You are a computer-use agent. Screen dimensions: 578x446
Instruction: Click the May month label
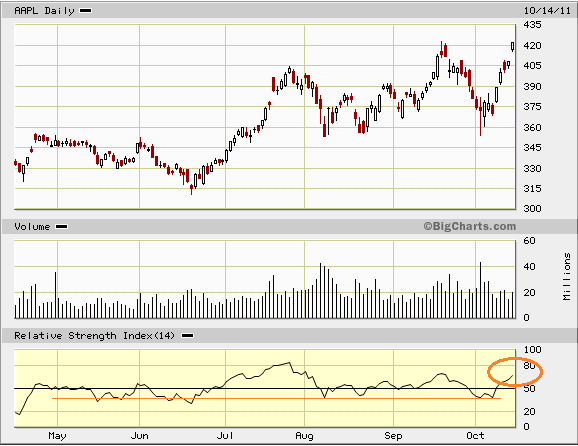[x=57, y=436]
